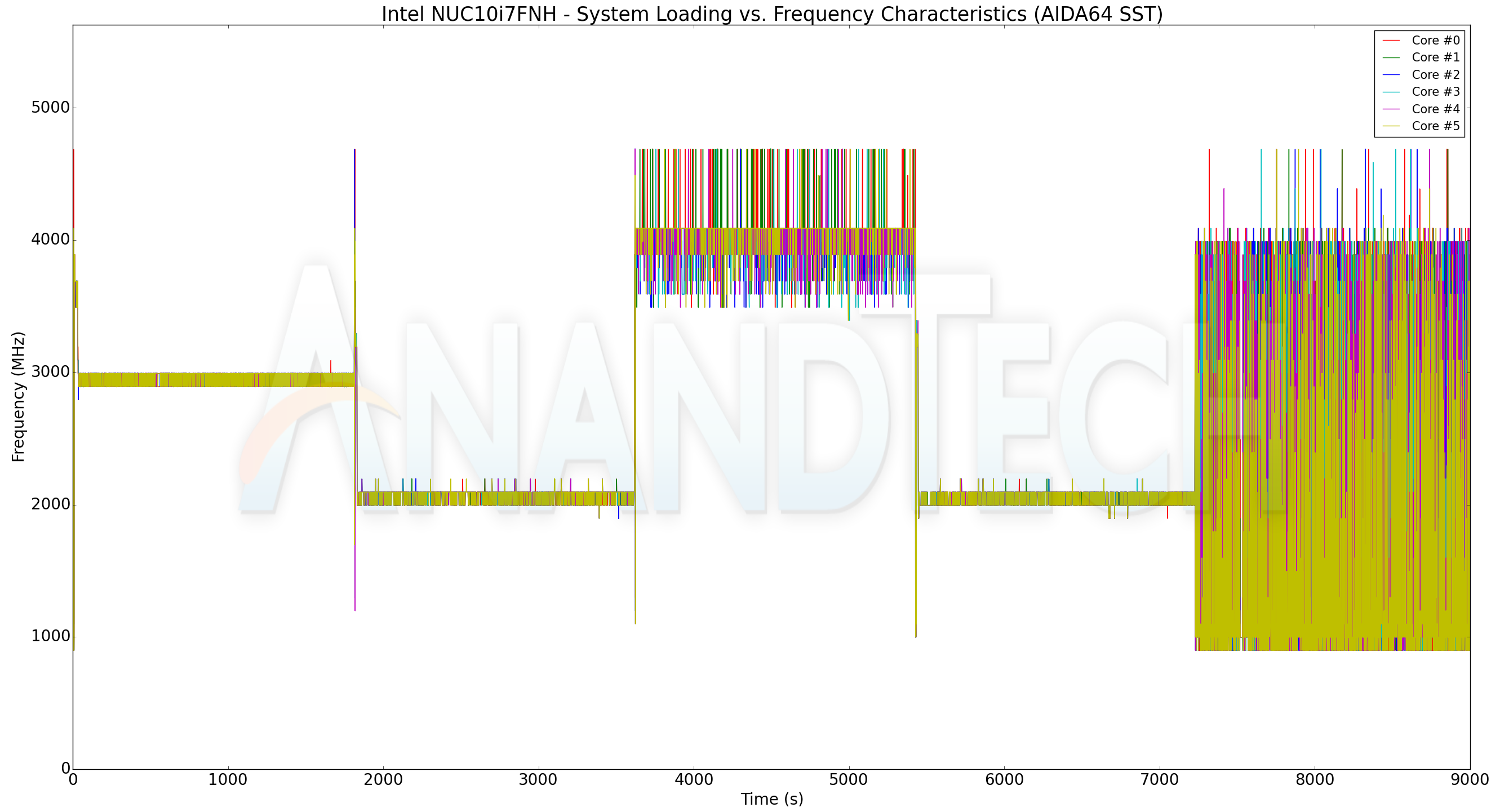Click the y-axis tick label 1000
Screen dimensions: 1500x812
(x=50, y=636)
